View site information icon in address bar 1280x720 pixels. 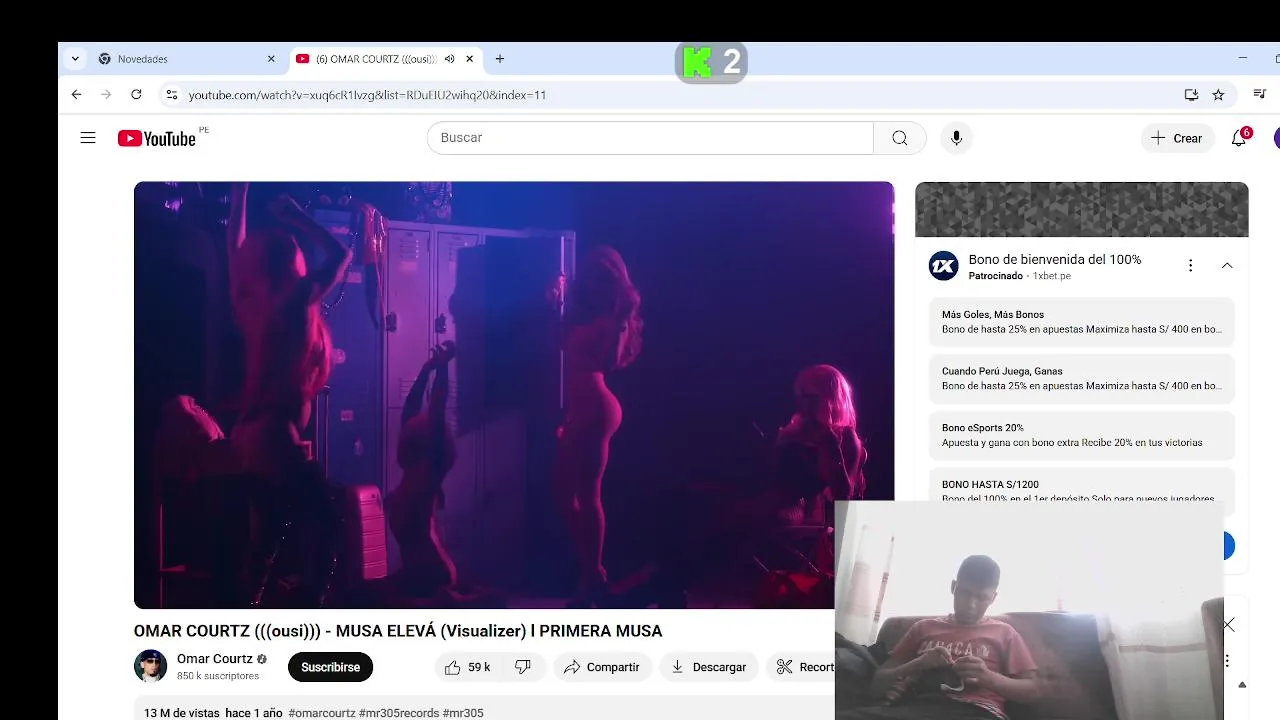(172, 95)
